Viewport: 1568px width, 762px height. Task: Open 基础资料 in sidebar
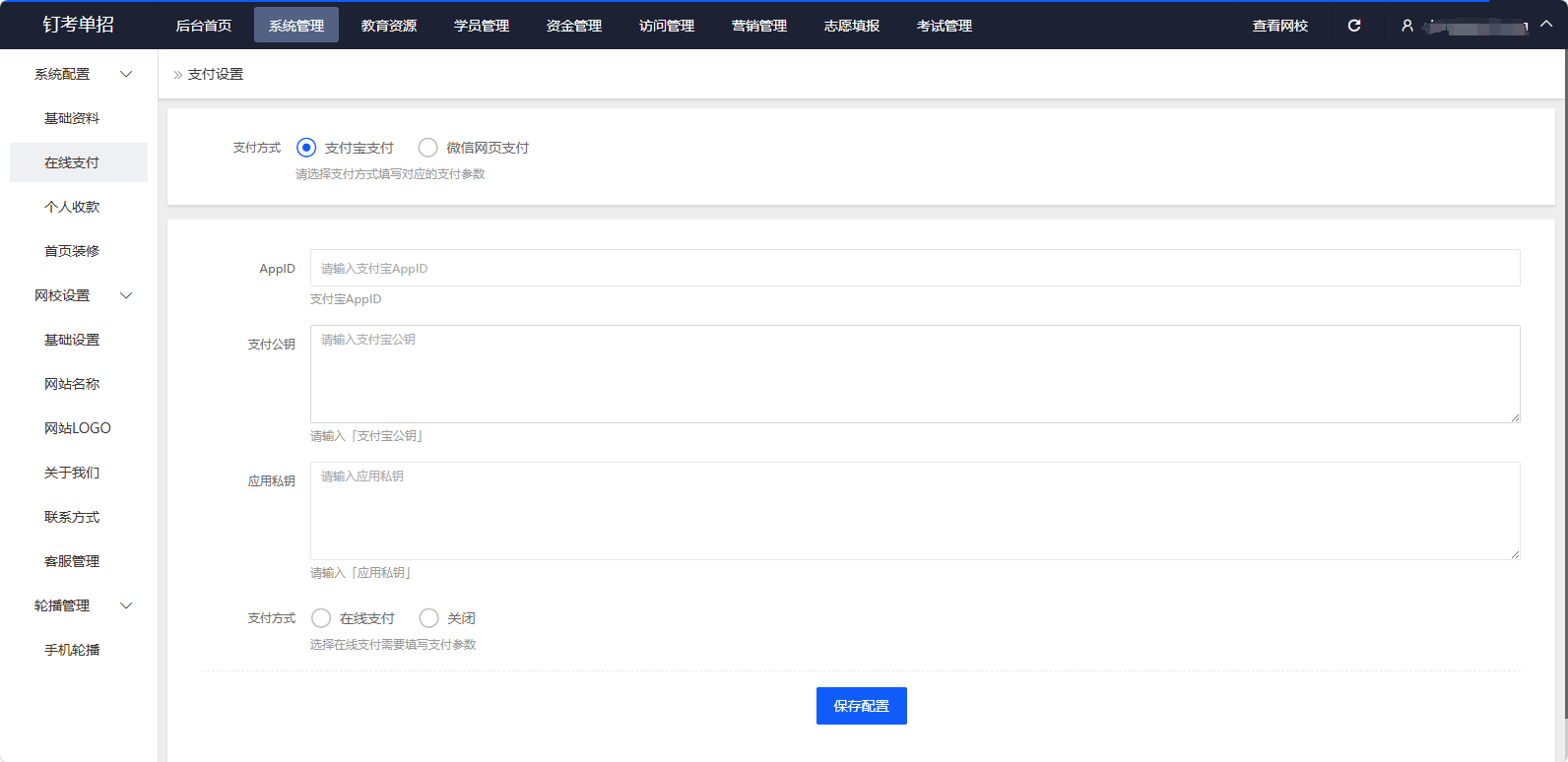(x=72, y=118)
